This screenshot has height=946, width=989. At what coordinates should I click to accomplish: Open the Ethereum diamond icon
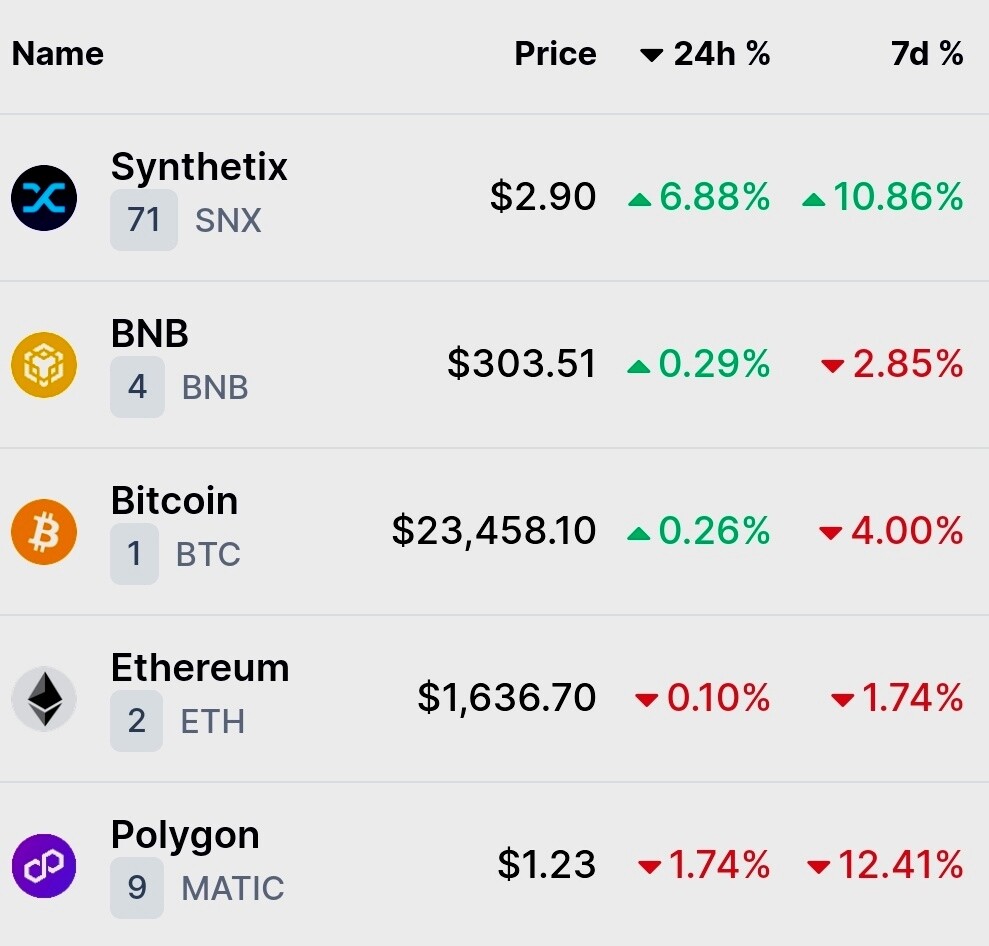pos(44,699)
